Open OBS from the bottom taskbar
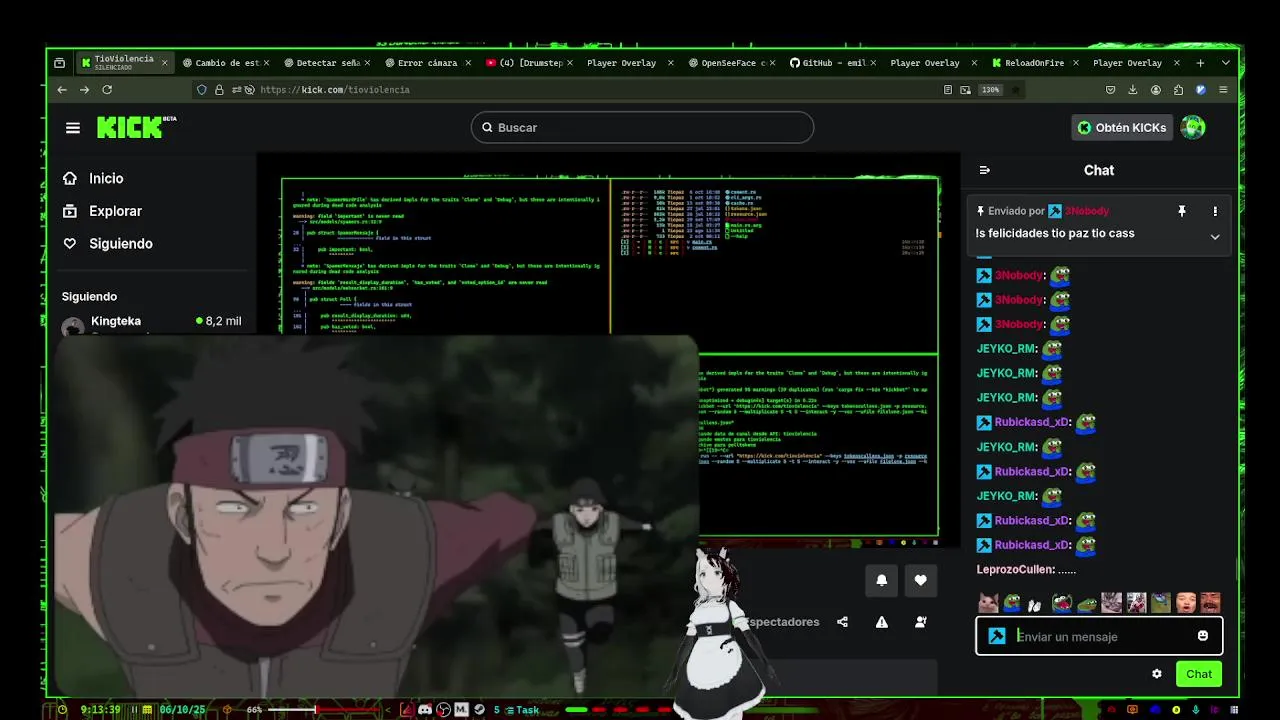 point(443,710)
